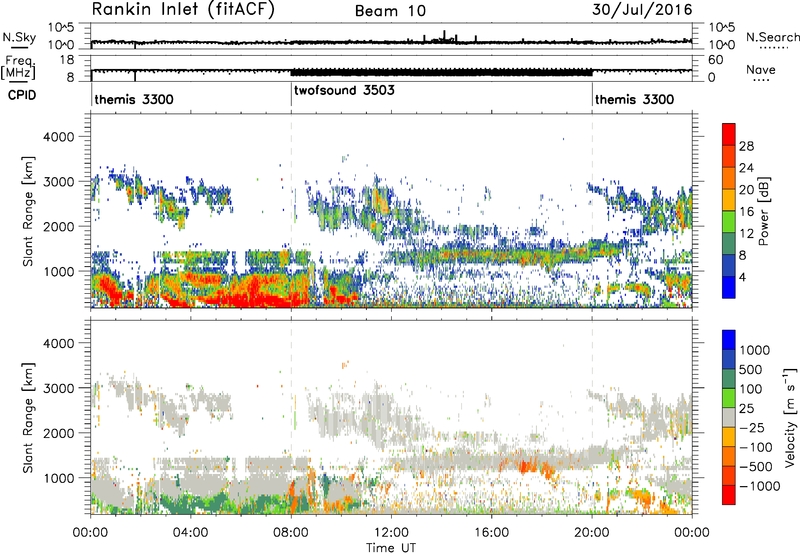Select the '20:00' time tick label
The image size is (800, 554).
coord(592,533)
